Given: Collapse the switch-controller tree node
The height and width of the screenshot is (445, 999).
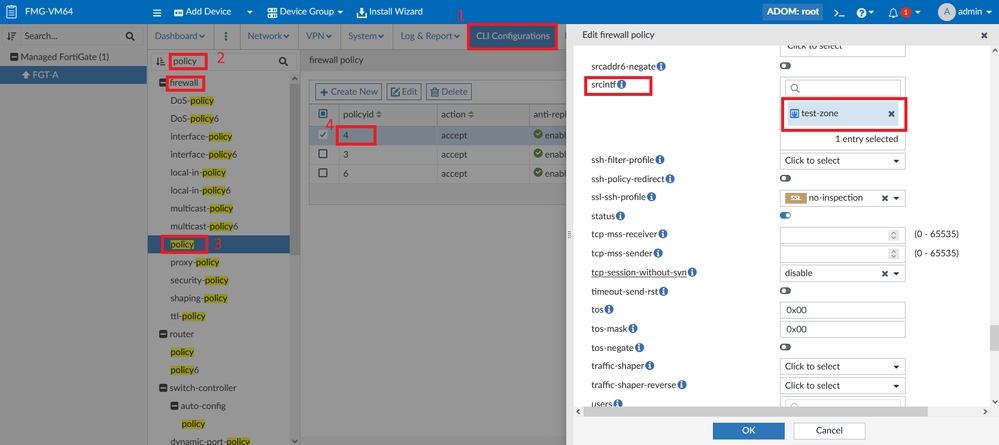Looking at the screenshot, I should (x=162, y=388).
